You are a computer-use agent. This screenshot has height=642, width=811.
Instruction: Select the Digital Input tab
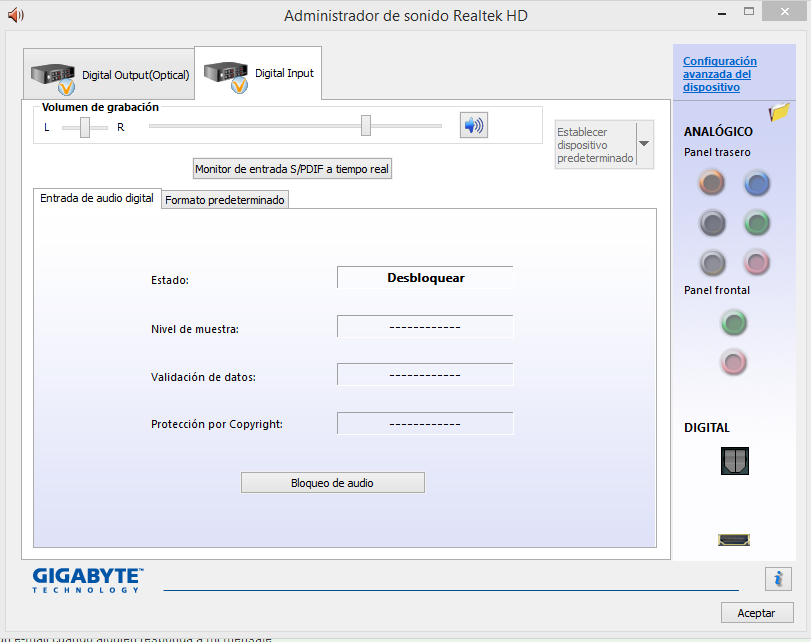(x=258, y=73)
